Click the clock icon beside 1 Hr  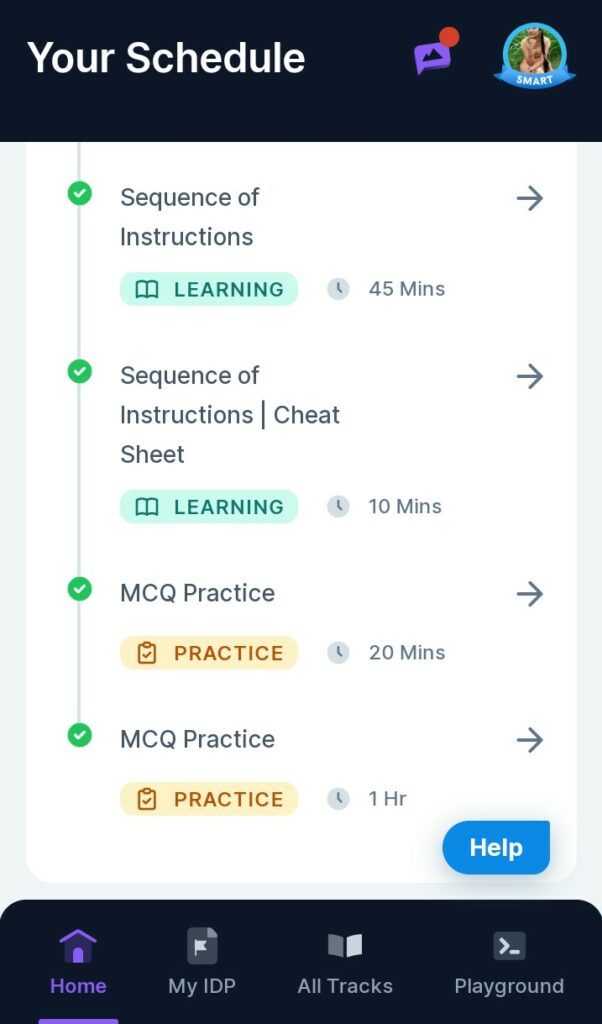point(338,799)
